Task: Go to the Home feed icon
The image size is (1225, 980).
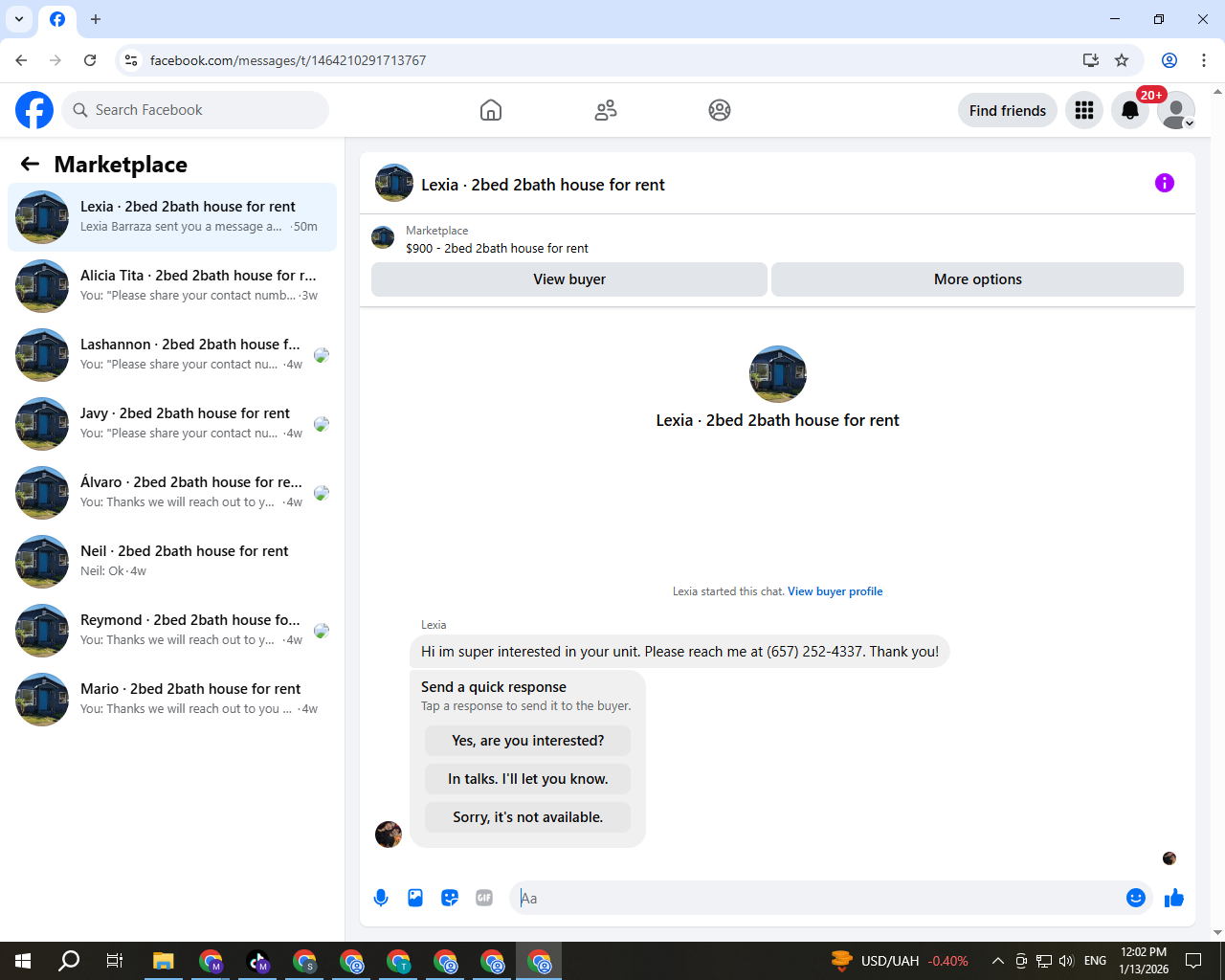Action: coord(491,110)
